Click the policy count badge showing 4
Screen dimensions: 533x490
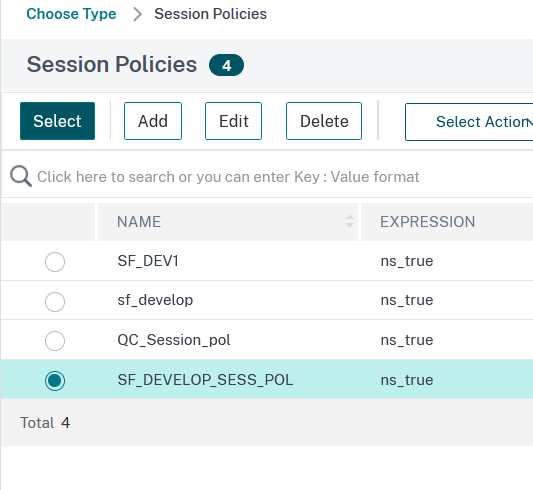(x=226, y=65)
